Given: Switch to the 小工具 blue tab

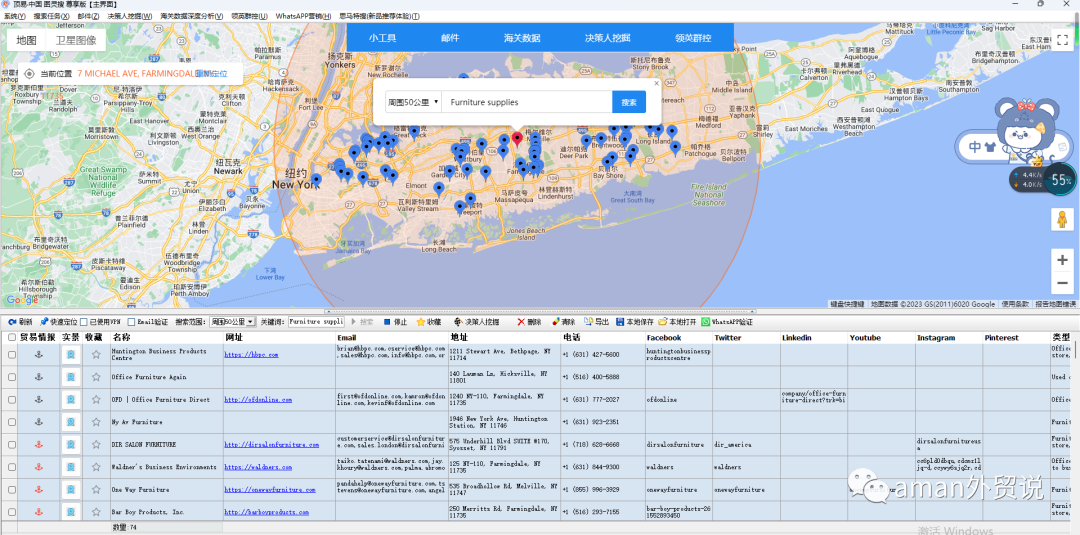Looking at the screenshot, I should [x=382, y=38].
